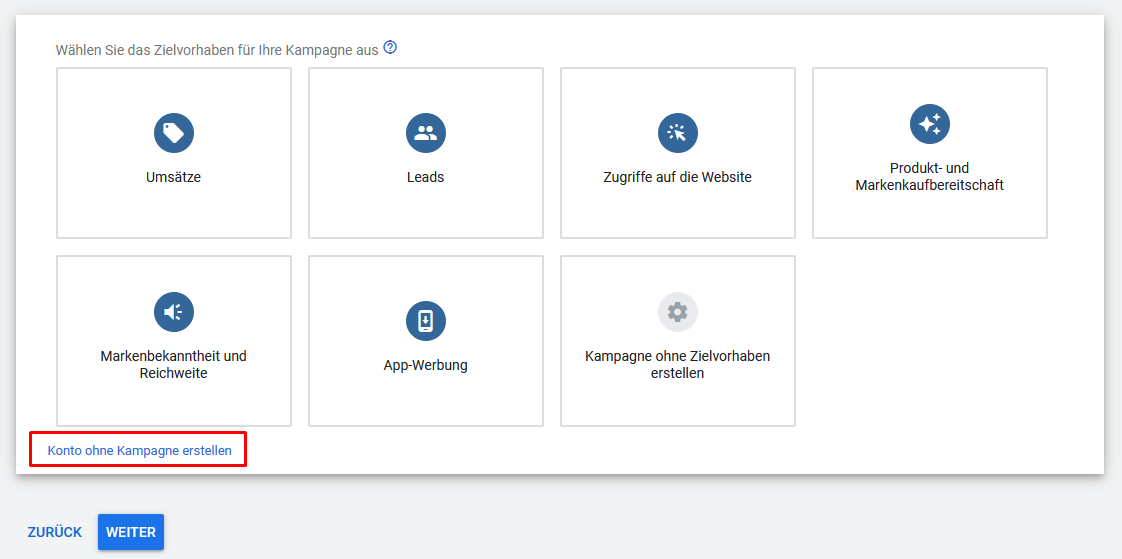
Task: Select the App-Werbung label text
Action: pos(426,365)
